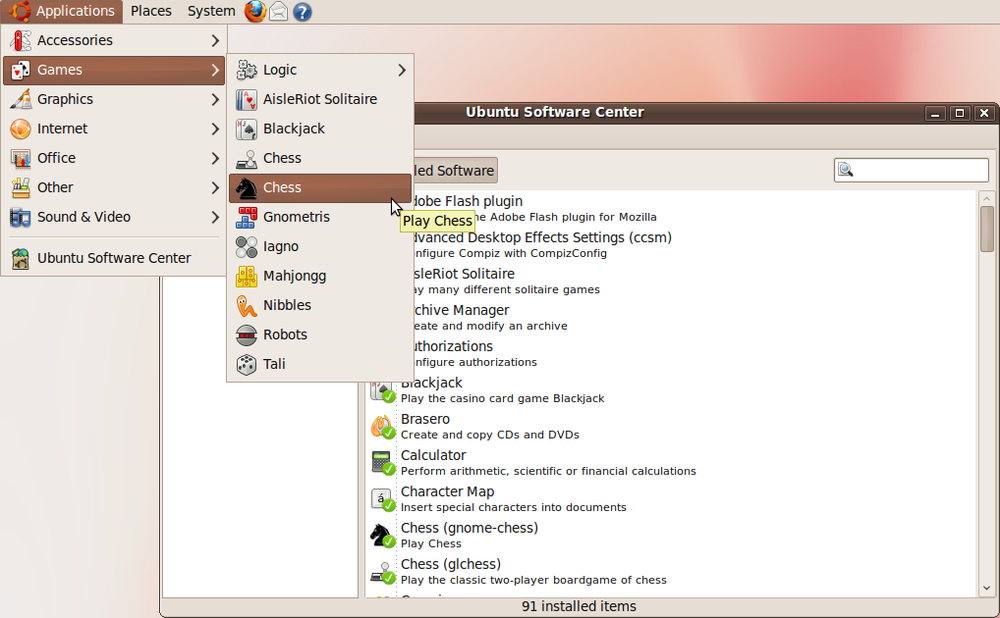The height and width of the screenshot is (618, 1000).
Task: Click the Office chart icon
Action: (20, 158)
